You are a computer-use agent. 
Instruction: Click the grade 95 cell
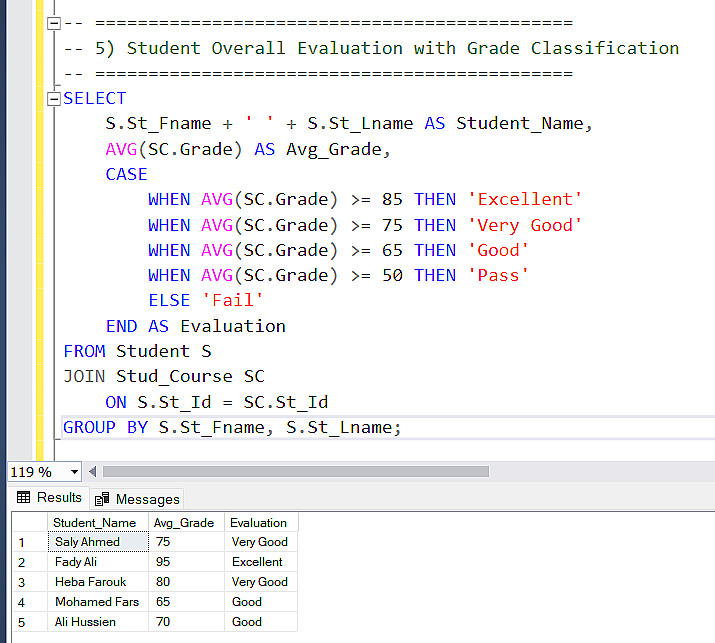(187, 562)
